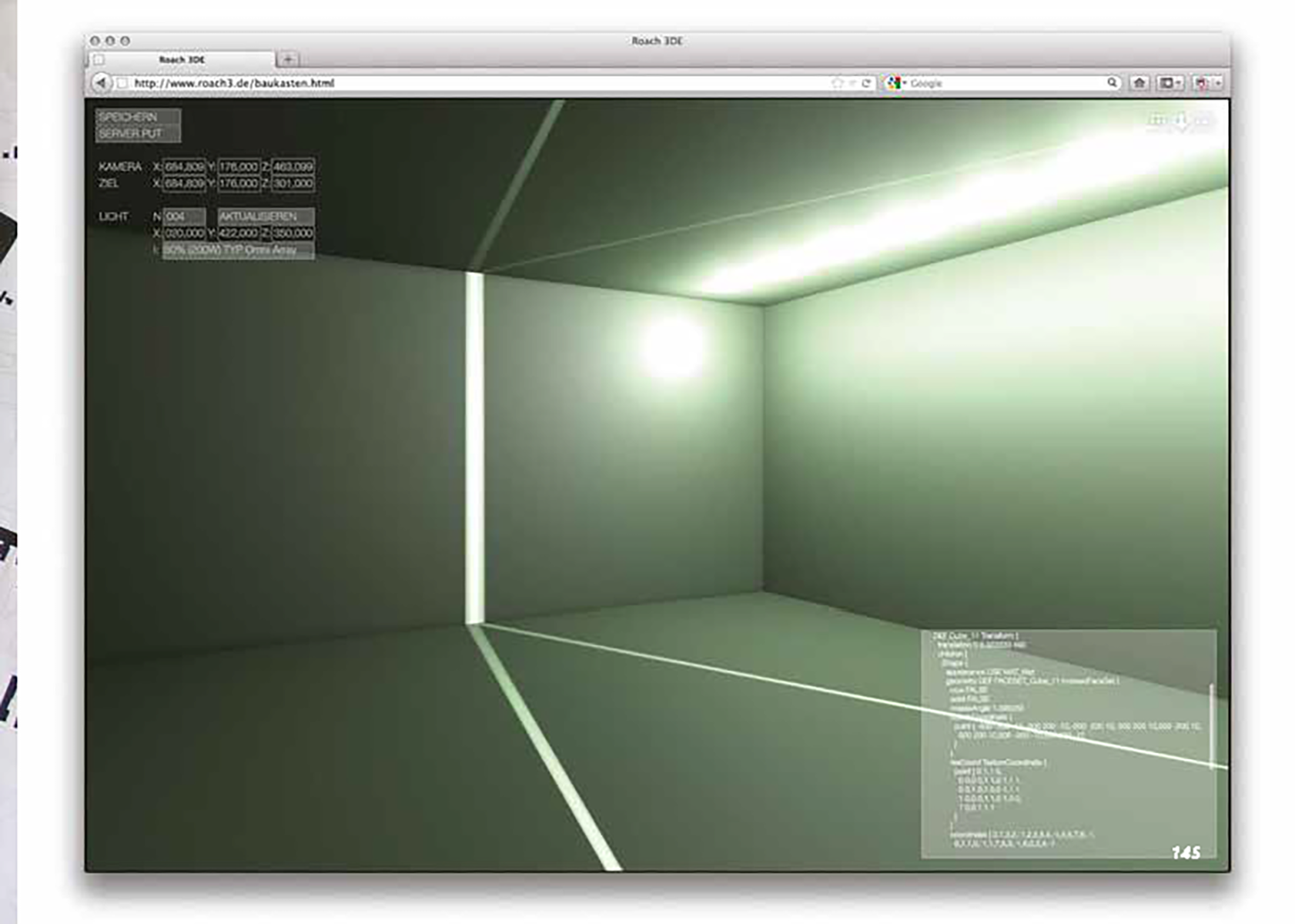
Task: Bookmark page with the star icon
Action: [838, 83]
